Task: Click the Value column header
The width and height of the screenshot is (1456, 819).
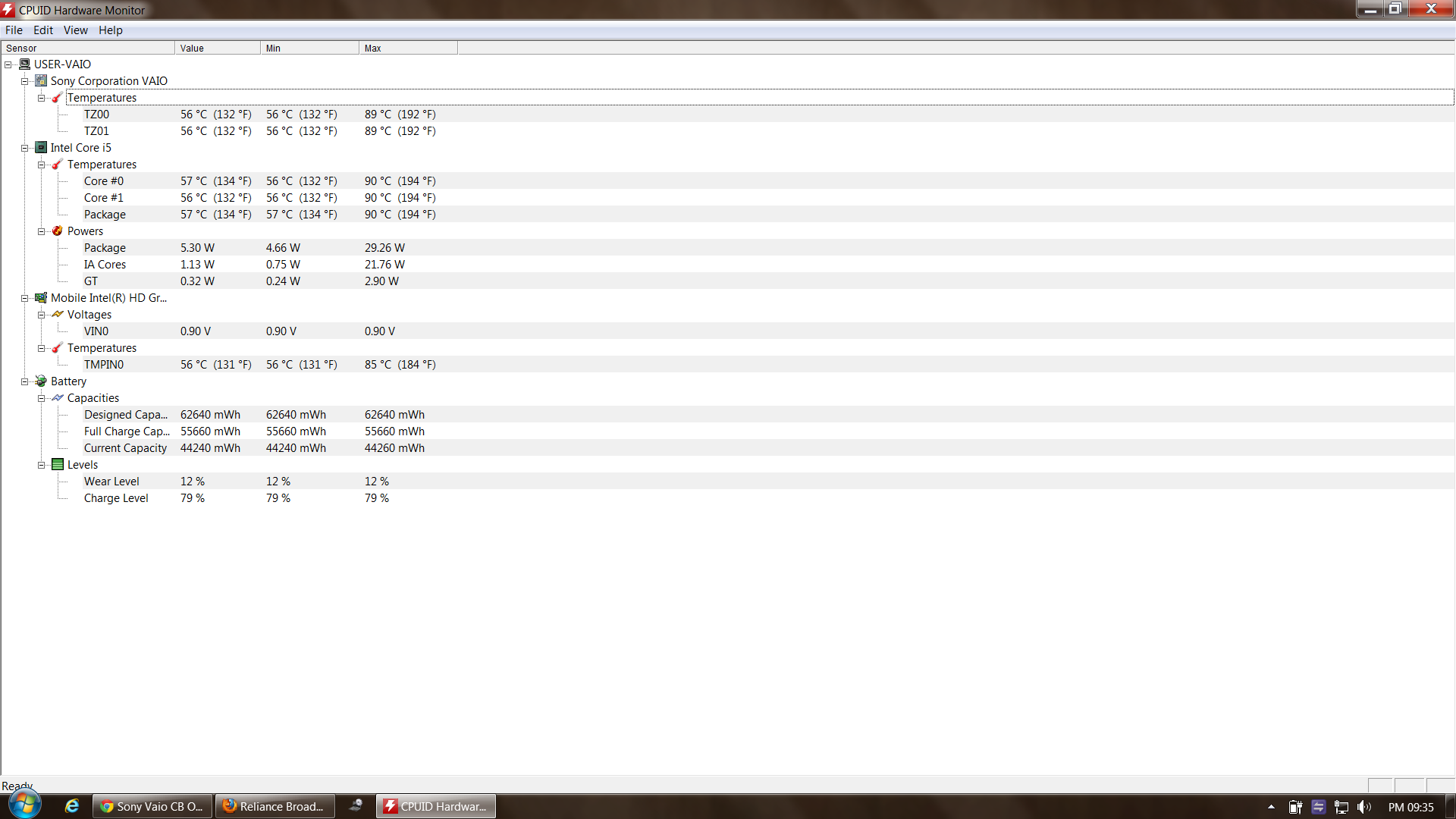Action: coord(218,48)
